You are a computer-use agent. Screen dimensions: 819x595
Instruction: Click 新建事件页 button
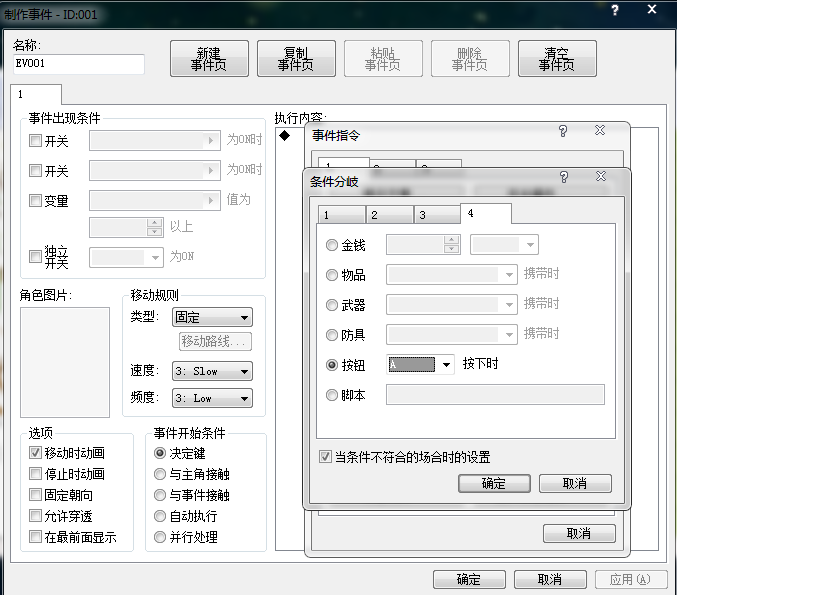click(x=209, y=59)
